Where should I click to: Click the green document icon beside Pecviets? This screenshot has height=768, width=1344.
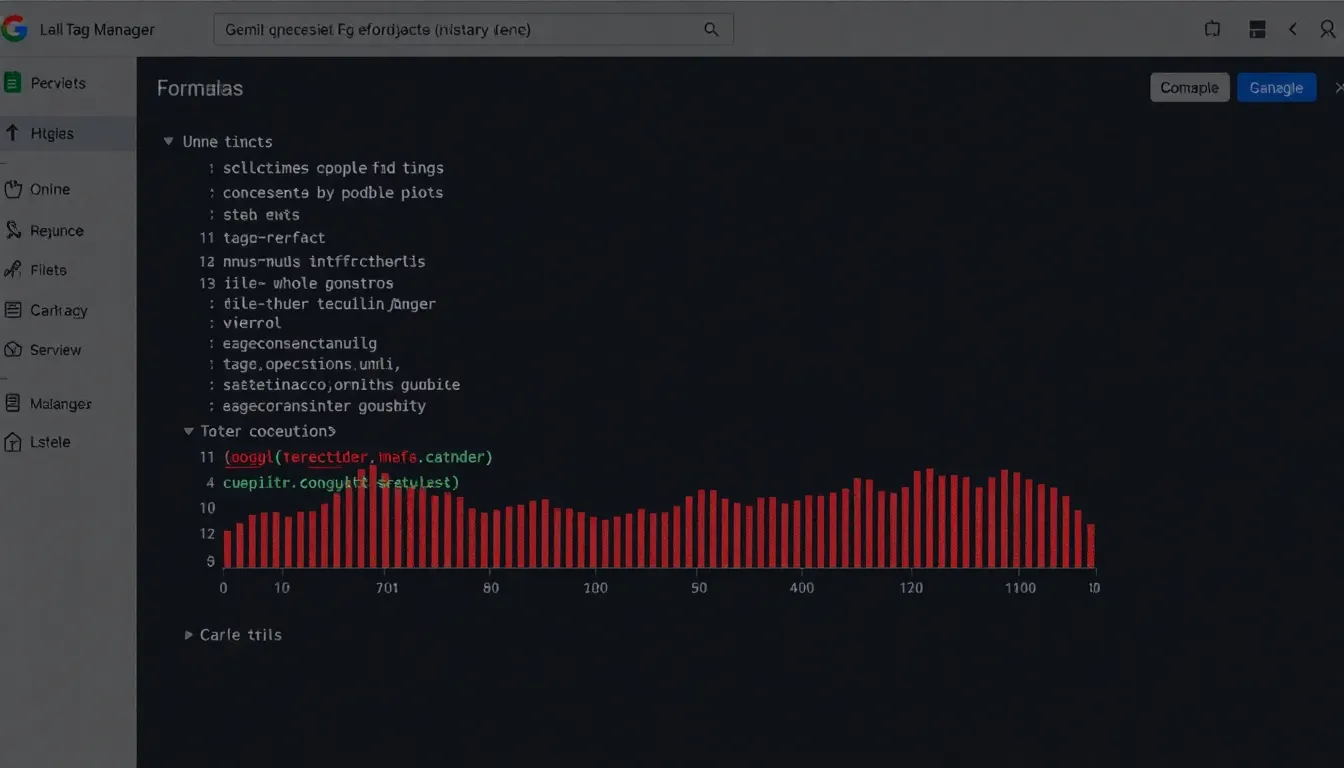(x=13, y=83)
